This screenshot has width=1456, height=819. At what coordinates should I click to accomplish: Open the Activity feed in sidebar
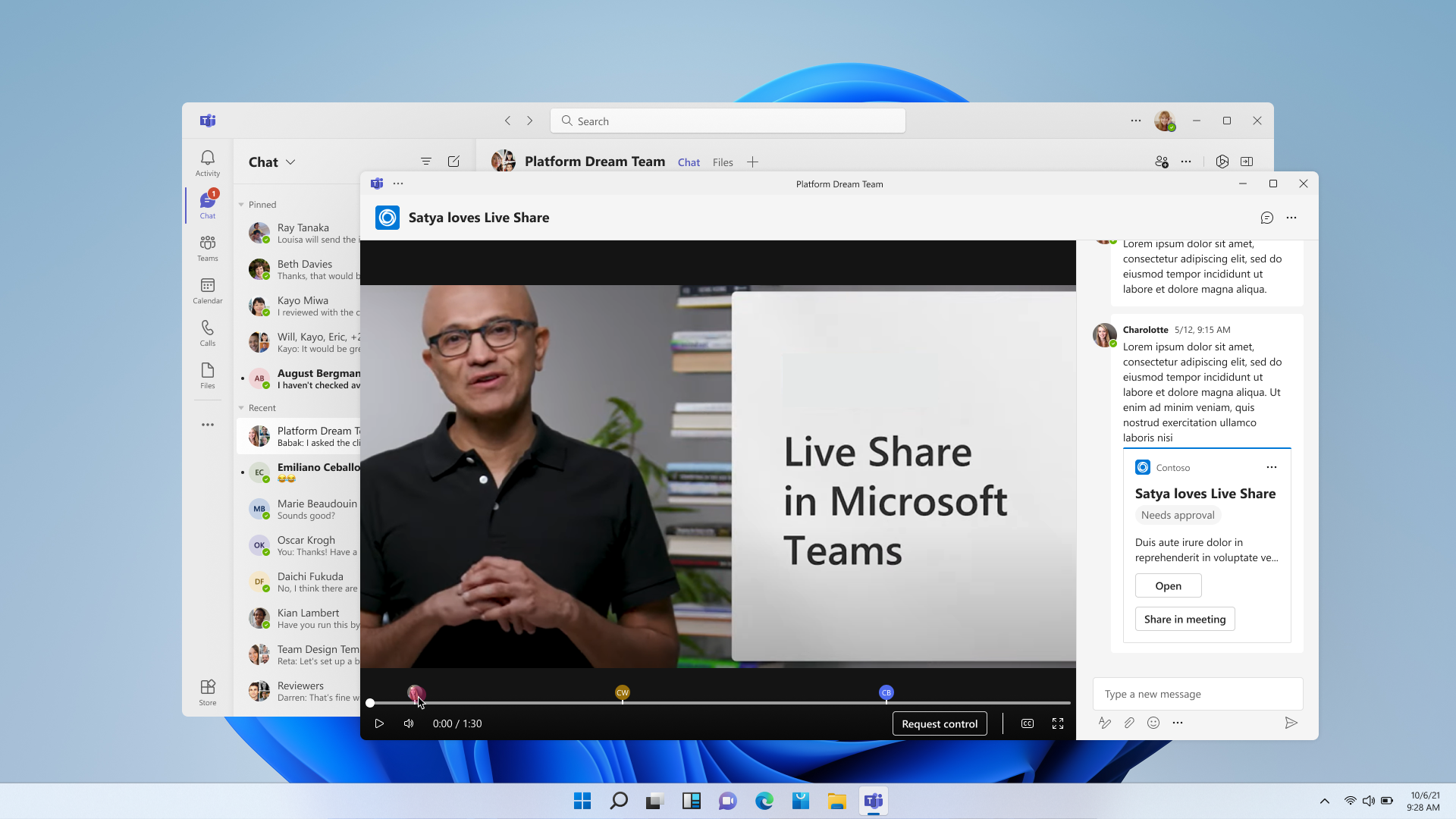[x=207, y=162]
